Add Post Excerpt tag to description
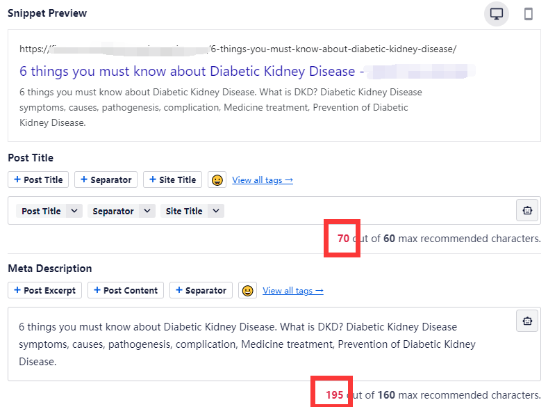Image resolution: width=549 pixels, height=407 pixels. 45,290
